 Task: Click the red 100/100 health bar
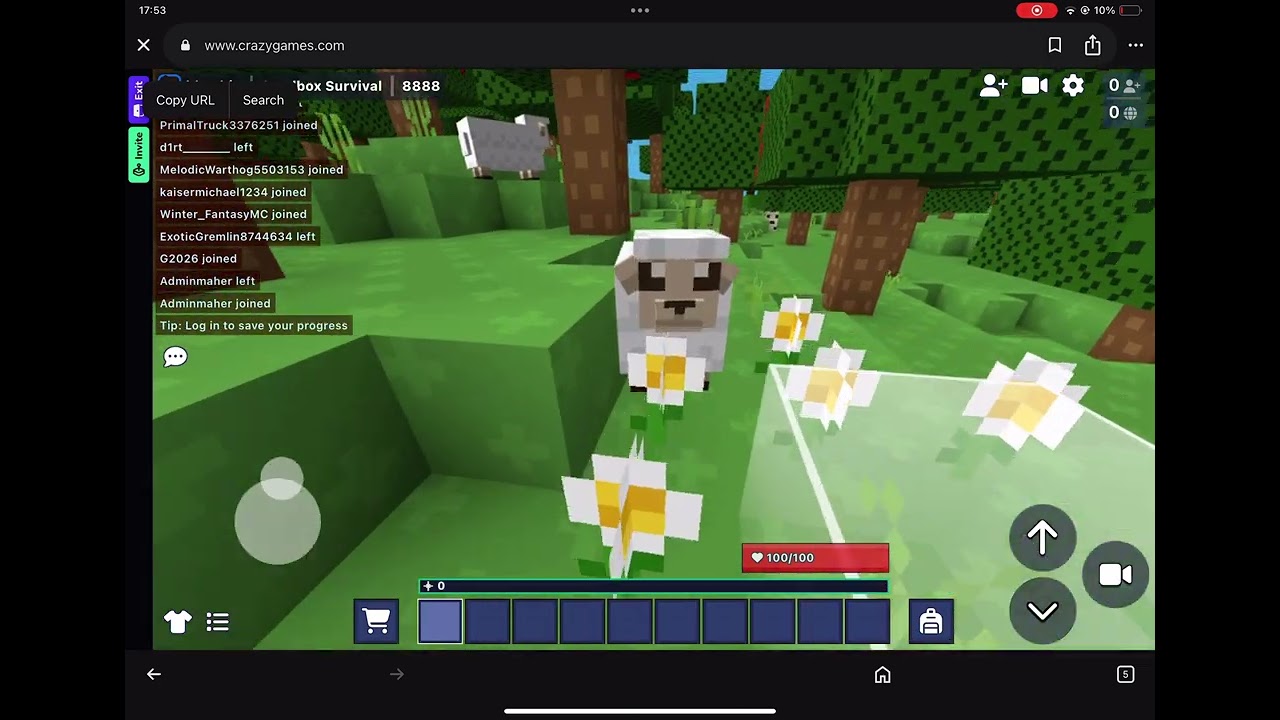pos(815,558)
